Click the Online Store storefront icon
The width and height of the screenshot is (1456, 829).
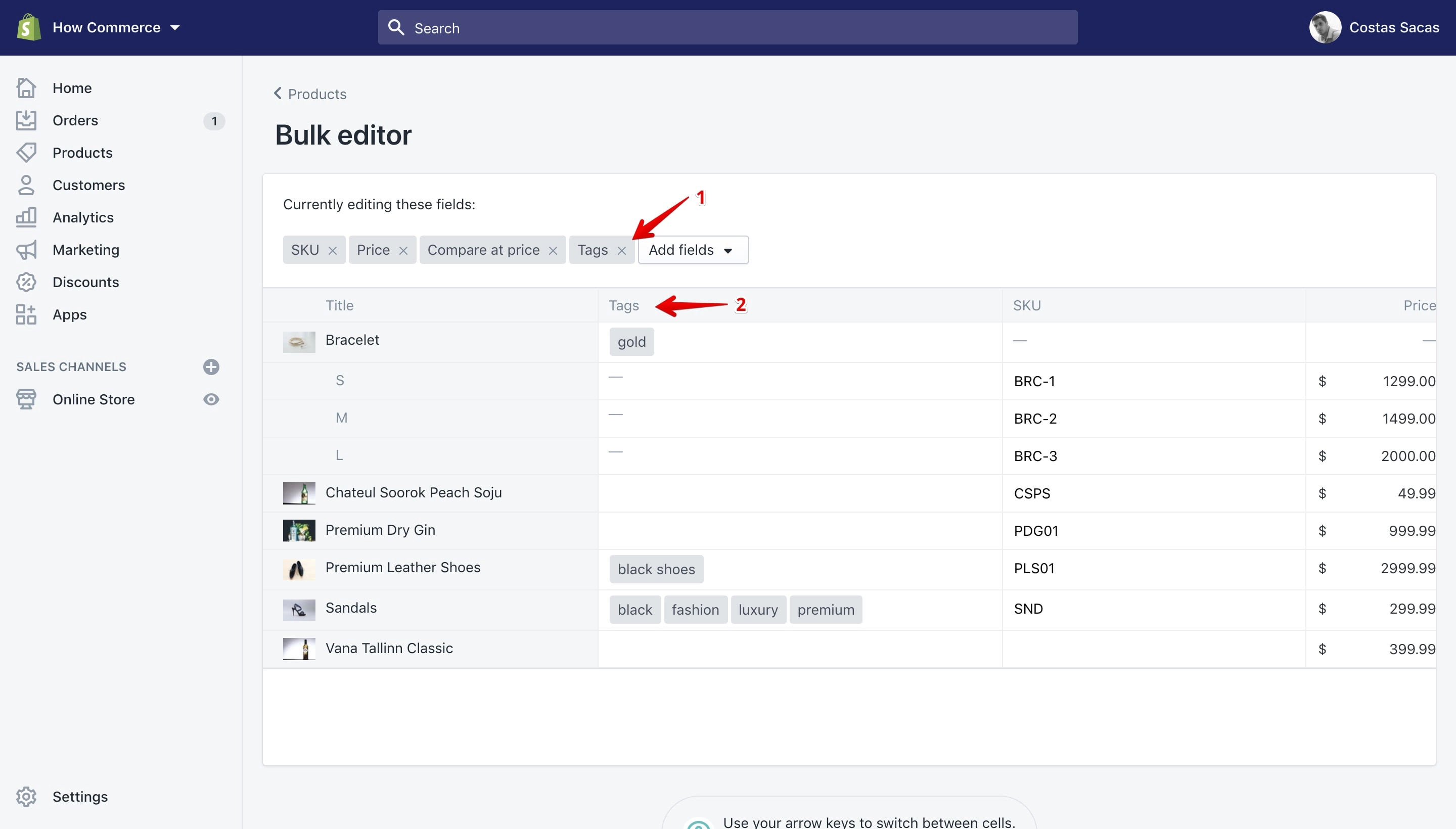26,399
